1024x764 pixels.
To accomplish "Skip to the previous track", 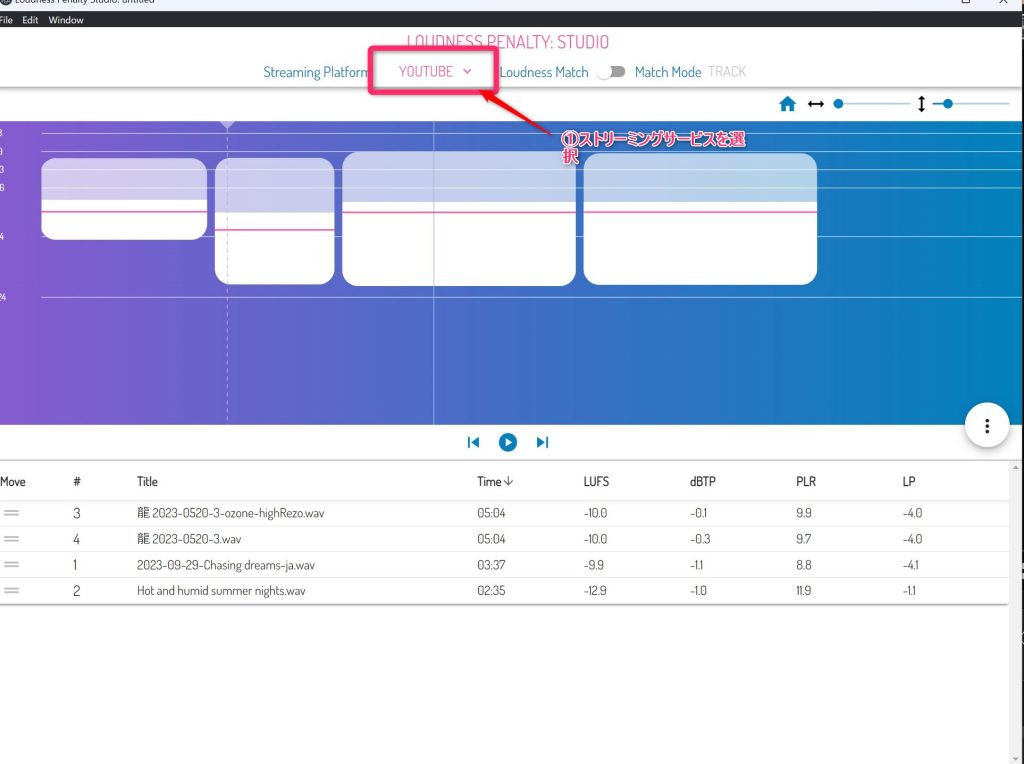I will 474,442.
